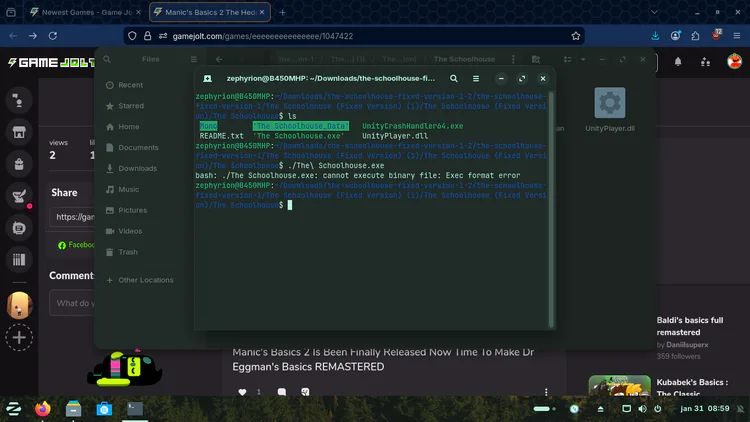Open Baldi's basics full remastered link
Screen dimensions: 750x422
(x=690, y=326)
